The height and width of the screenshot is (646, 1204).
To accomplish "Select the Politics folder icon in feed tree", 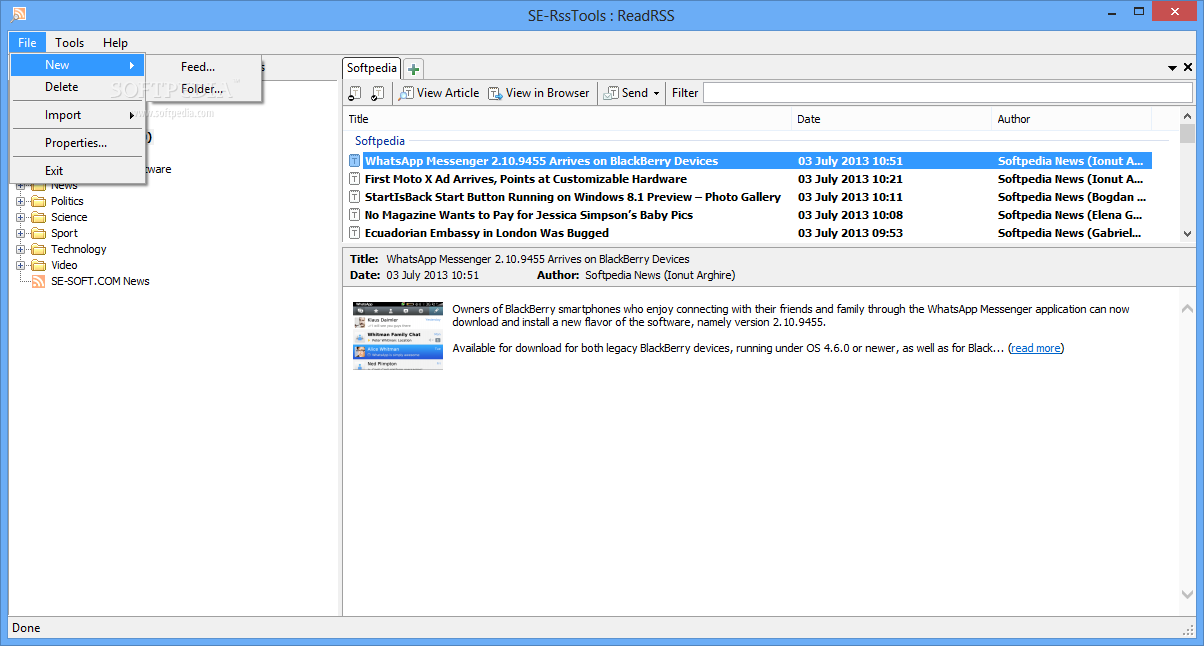I will pos(39,201).
